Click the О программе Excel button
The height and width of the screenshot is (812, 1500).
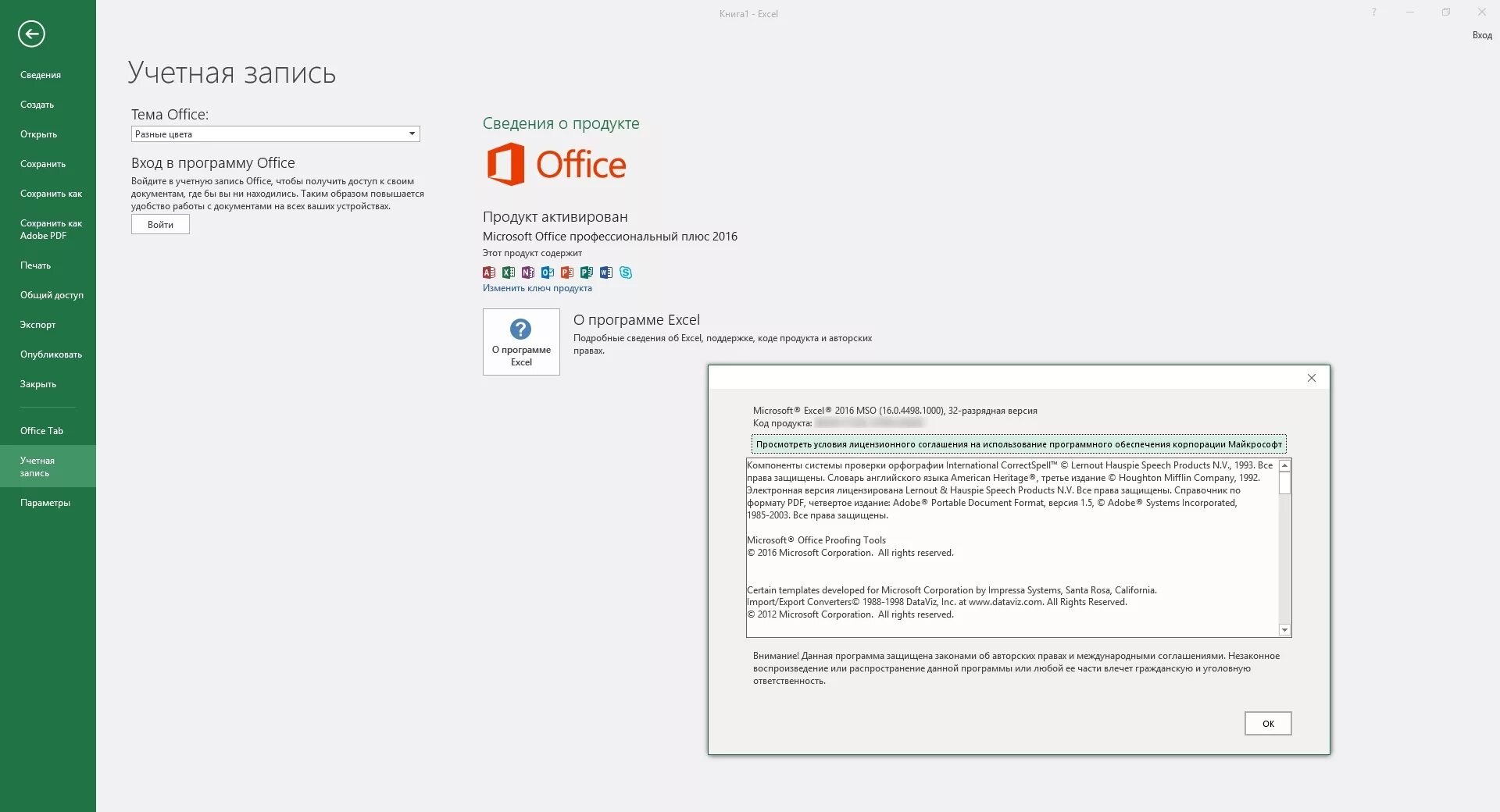pyautogui.click(x=521, y=342)
